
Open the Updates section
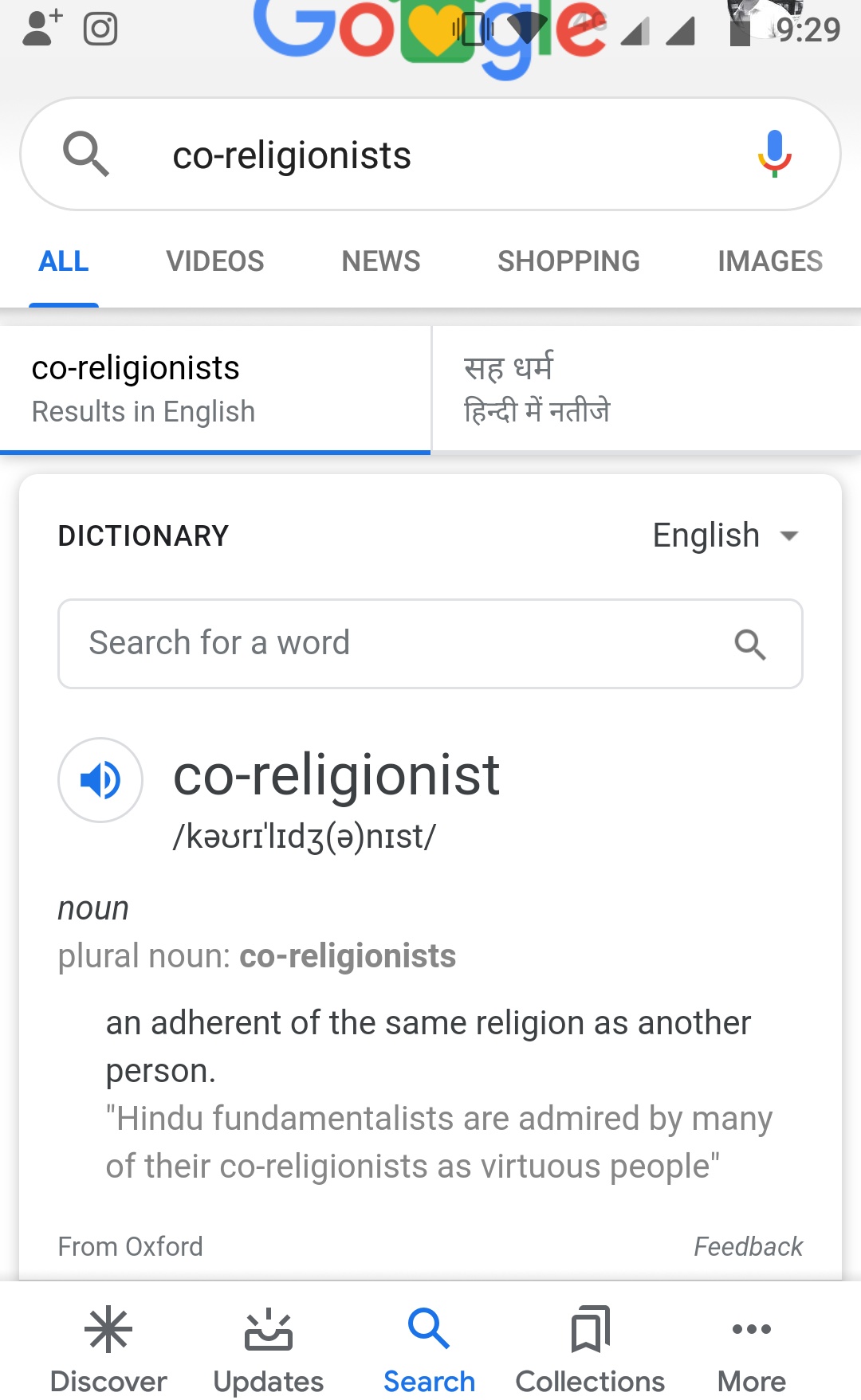269,1347
